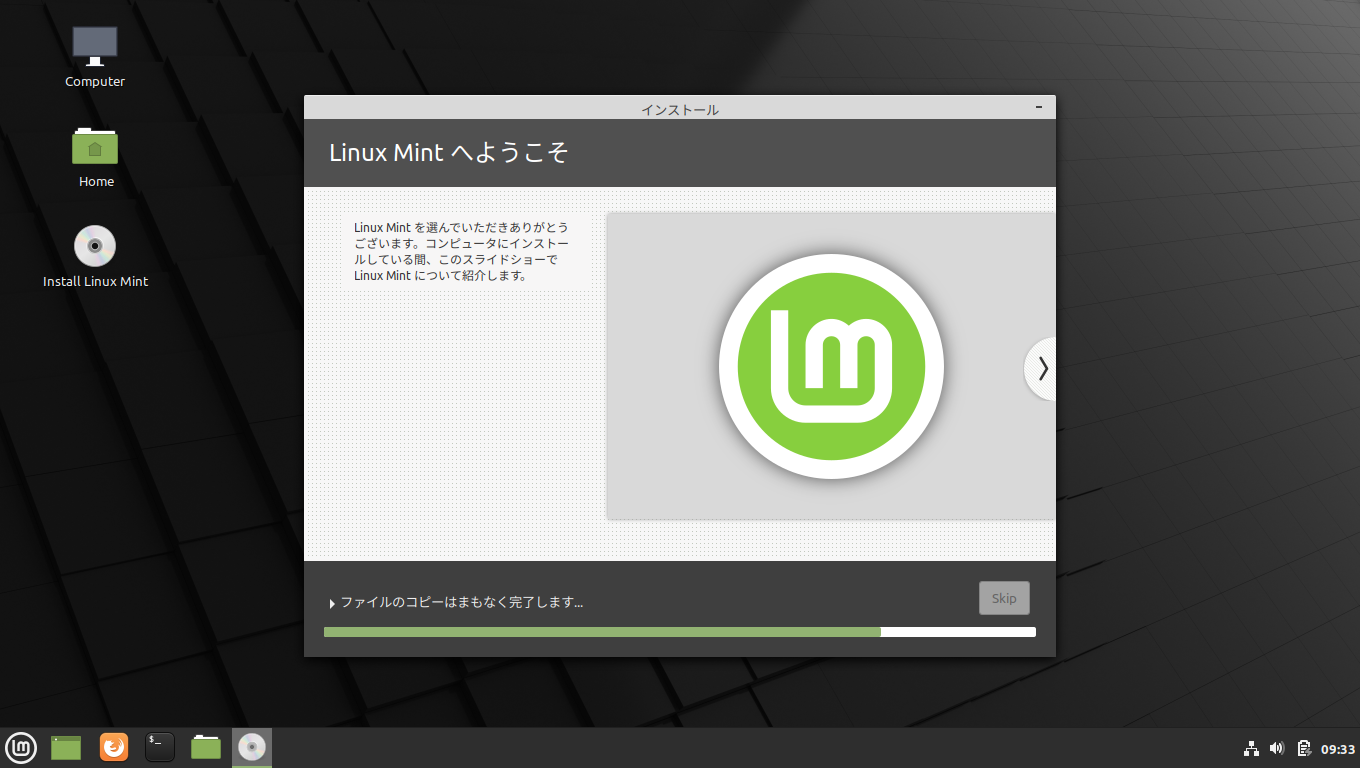Select the installer disc taskbar entry
This screenshot has height=768, width=1360.
point(252,747)
